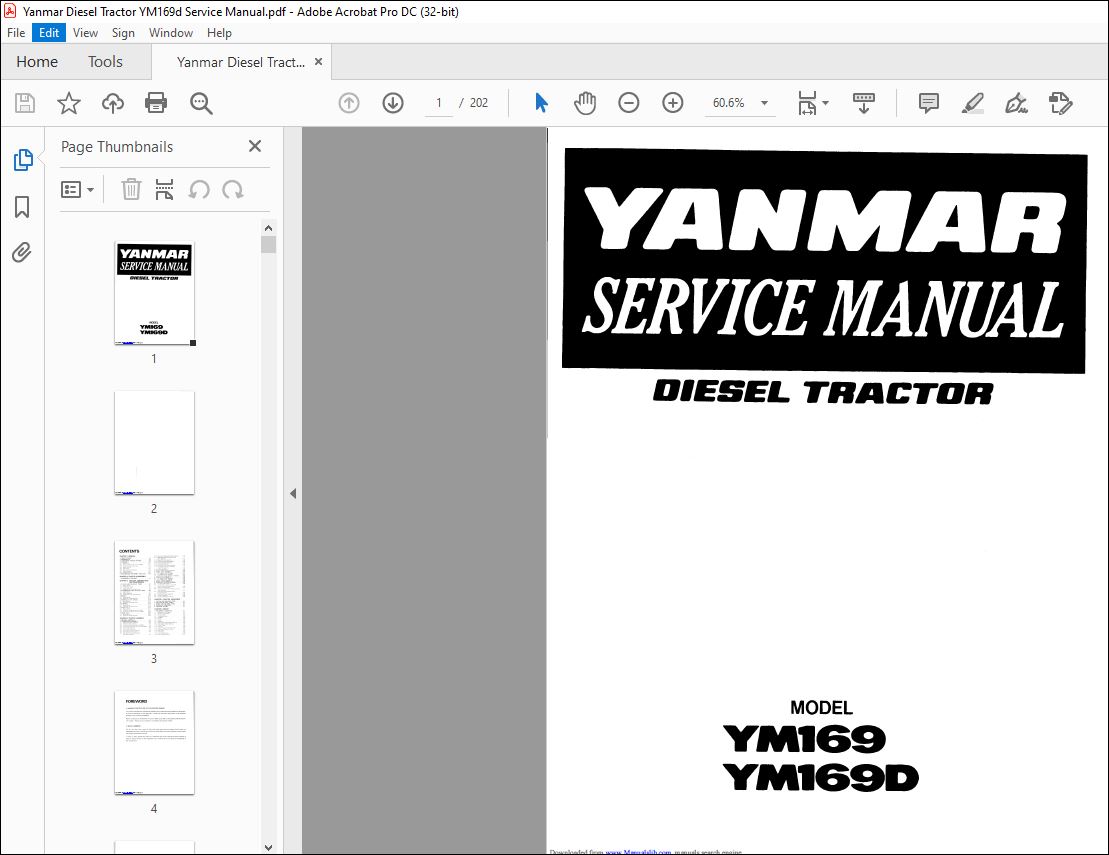Open the Sign menu

pyautogui.click(x=123, y=33)
